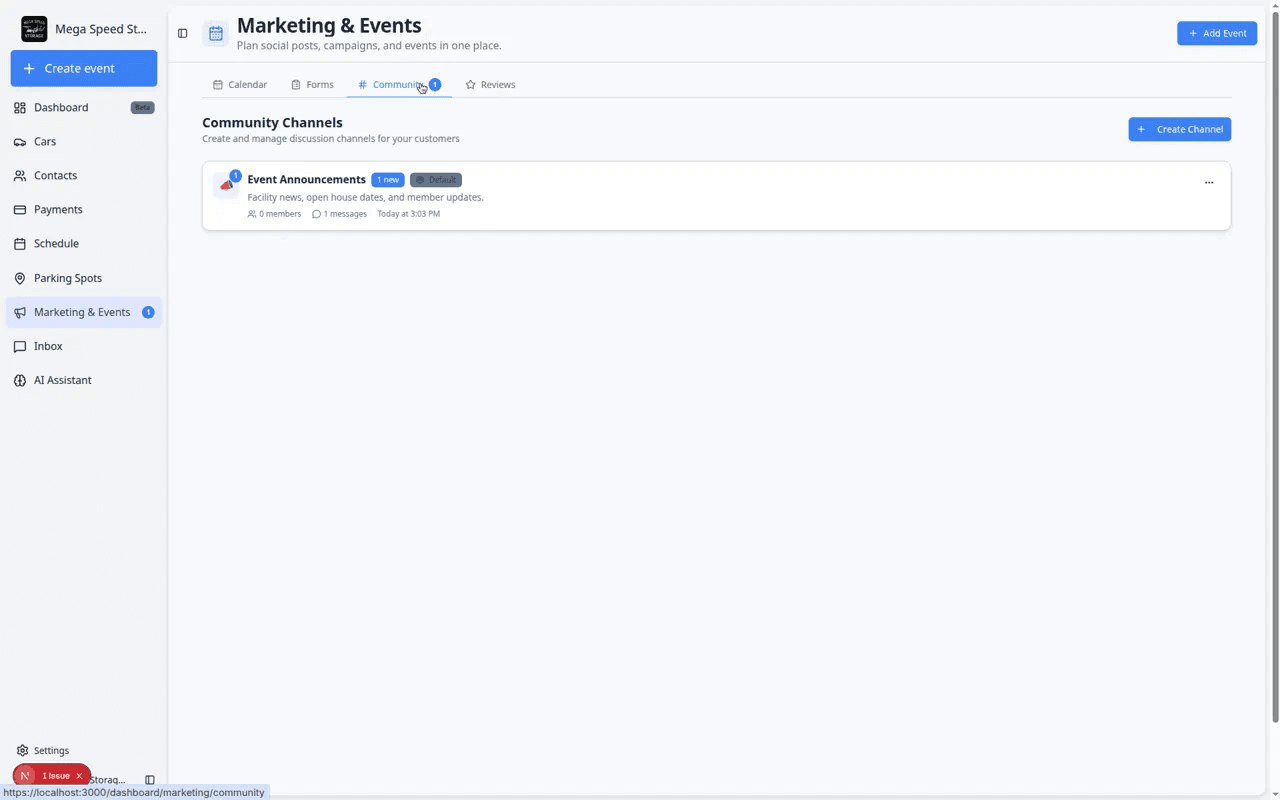
Task: Open the Next.js dev tools N icon
Action: 25,776
